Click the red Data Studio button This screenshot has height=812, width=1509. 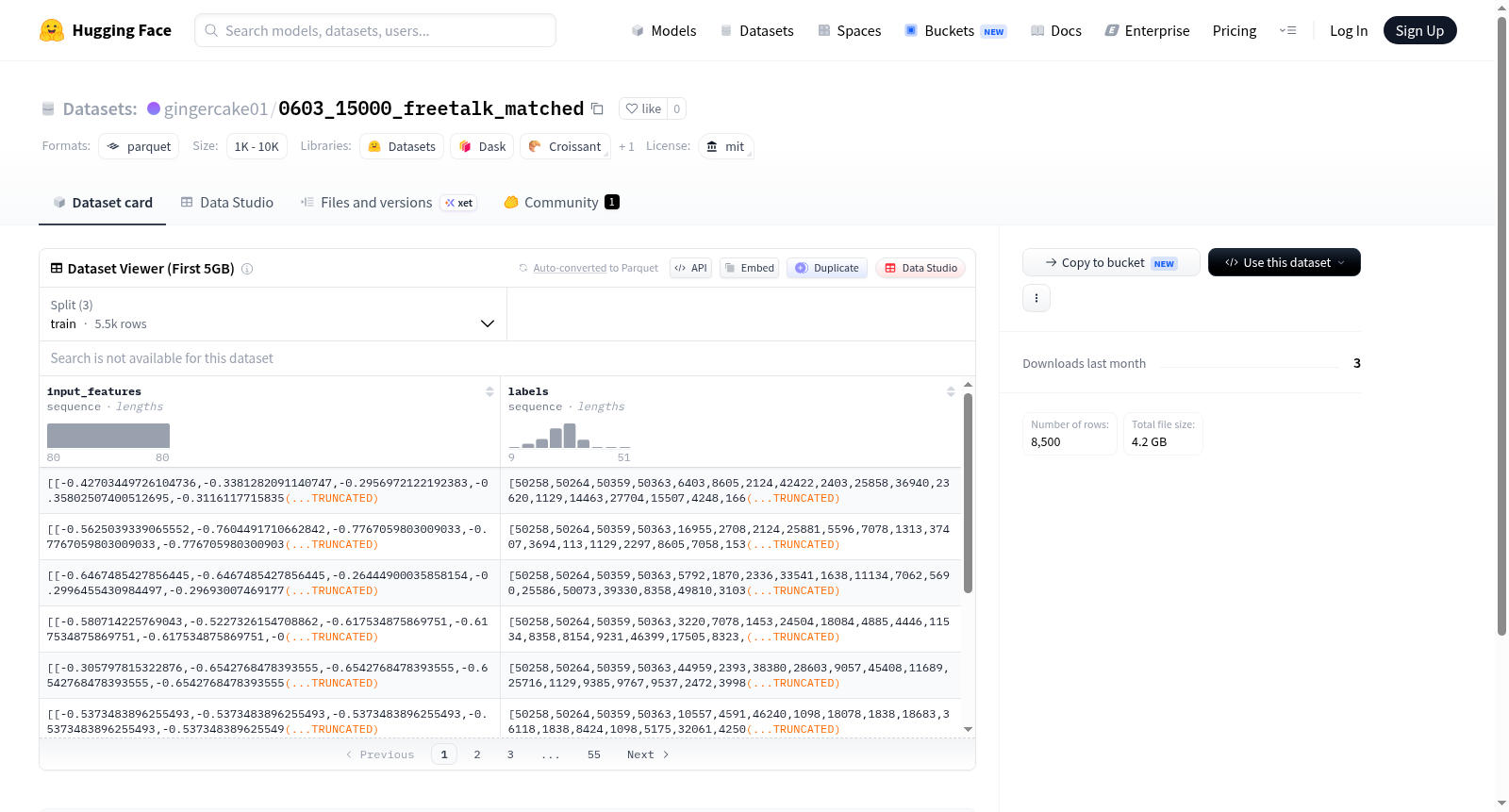(x=920, y=268)
